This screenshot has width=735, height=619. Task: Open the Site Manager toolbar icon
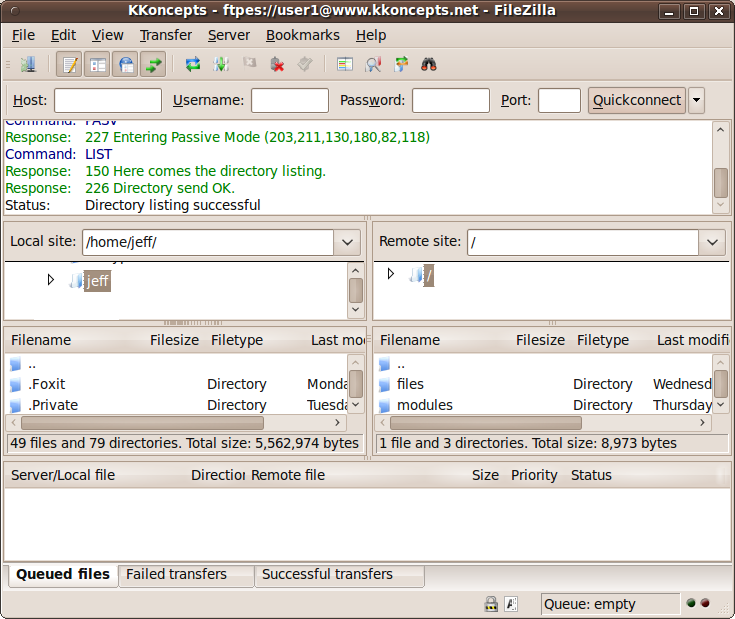click(x=28, y=64)
